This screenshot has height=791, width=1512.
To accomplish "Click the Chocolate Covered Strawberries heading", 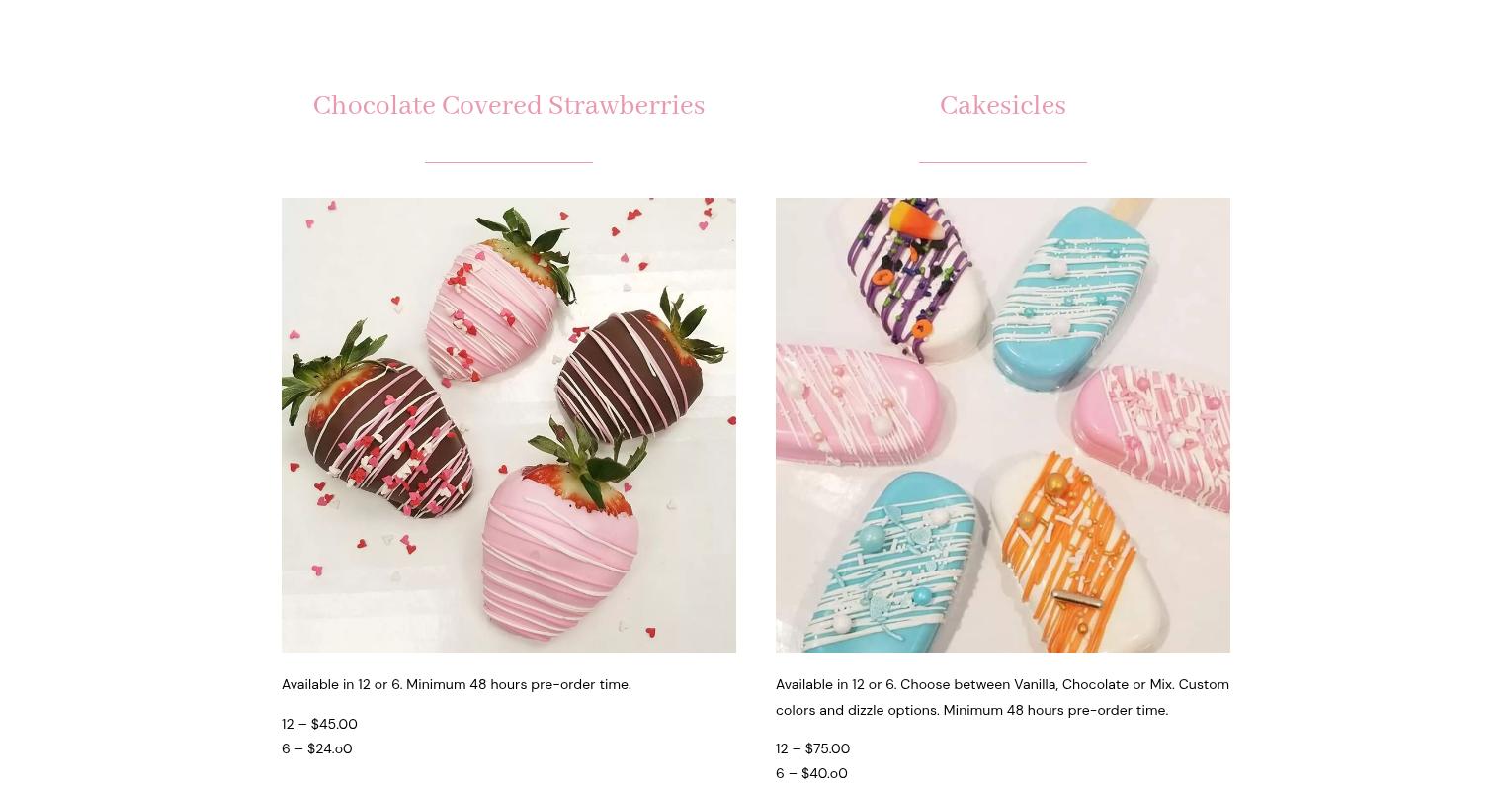I will 508,106.
